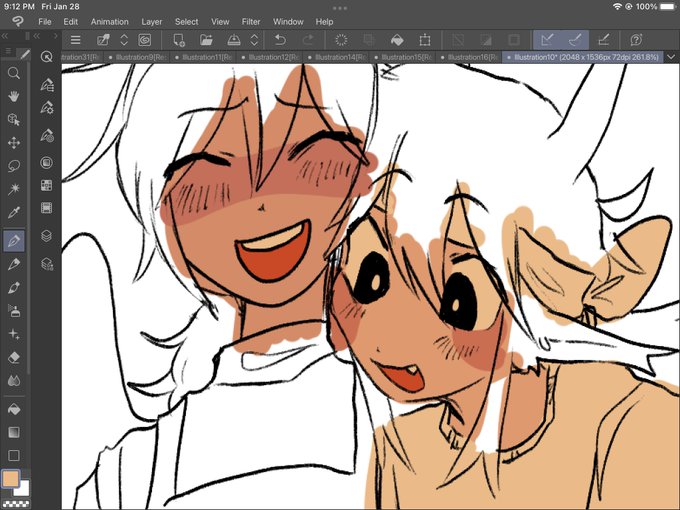The width and height of the screenshot is (680, 510).
Task: Open the Window menu
Action: point(288,22)
